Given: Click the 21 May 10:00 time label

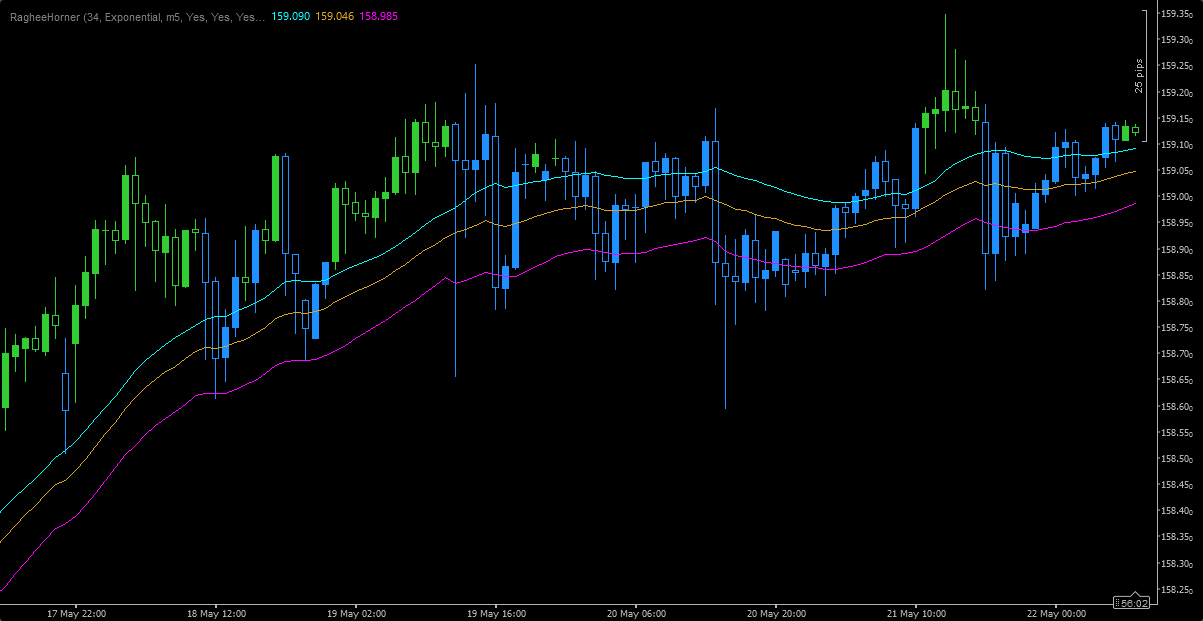Looking at the screenshot, I should click(x=918, y=613).
